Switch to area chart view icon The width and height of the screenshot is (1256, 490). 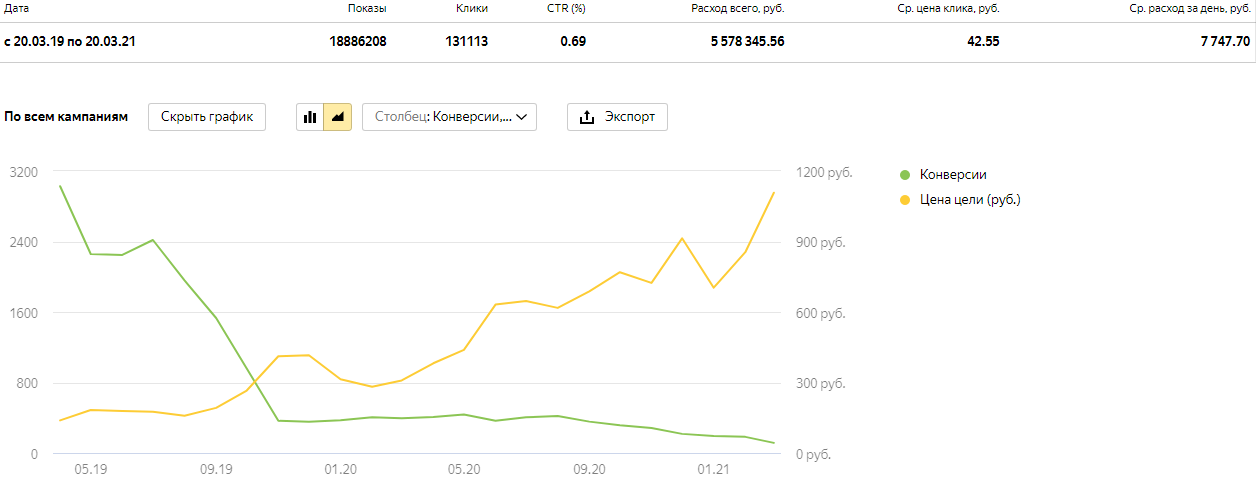coord(338,117)
